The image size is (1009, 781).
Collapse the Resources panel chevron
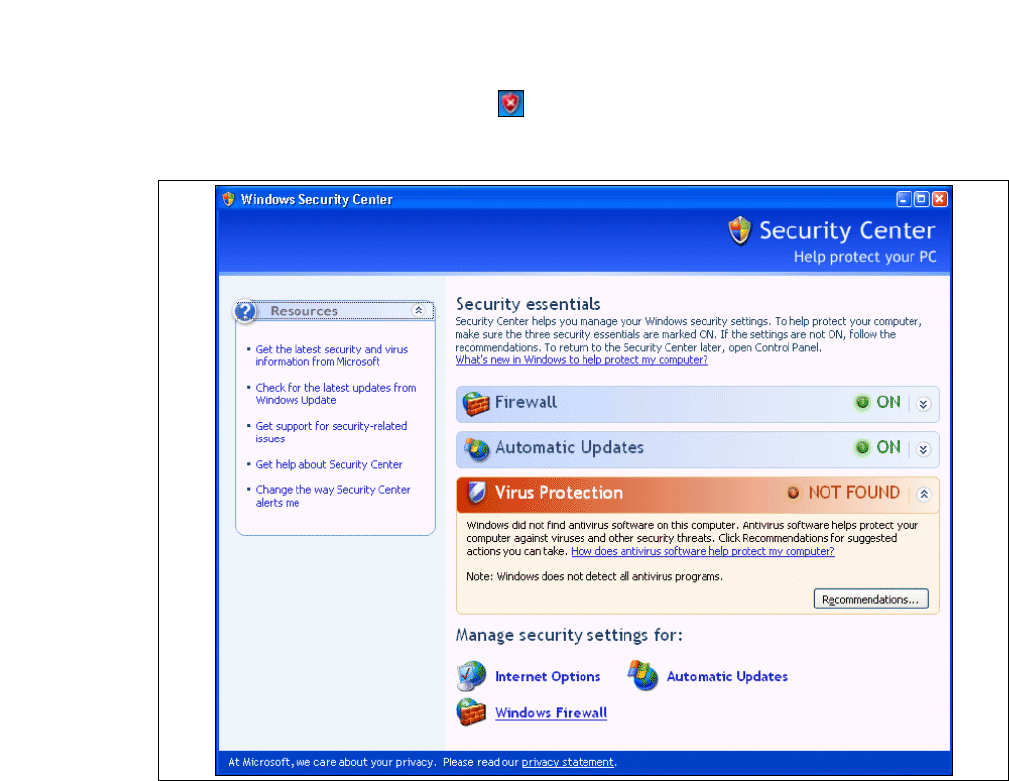coord(418,311)
